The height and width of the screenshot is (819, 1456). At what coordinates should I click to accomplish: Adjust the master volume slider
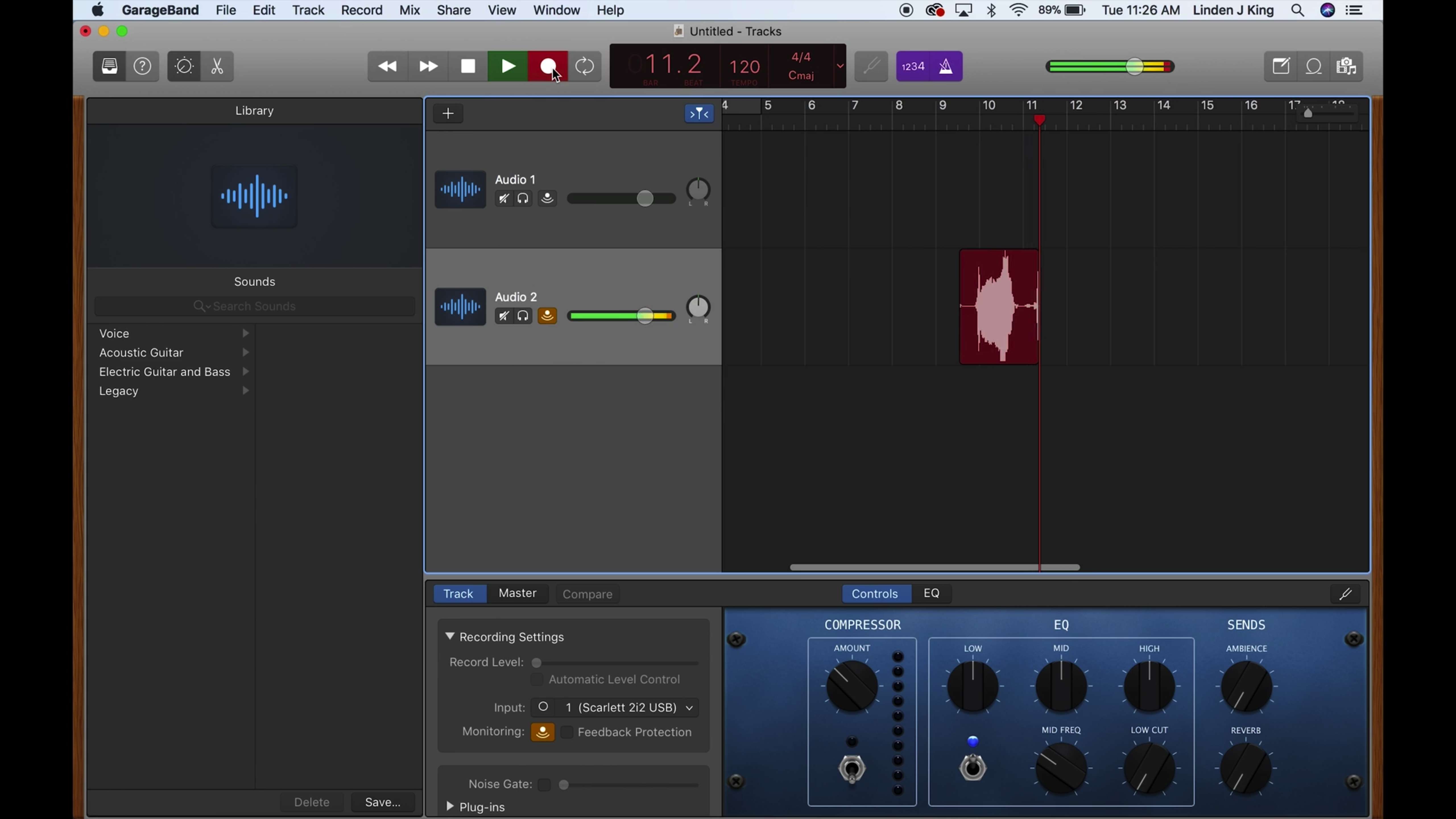coord(1110,67)
